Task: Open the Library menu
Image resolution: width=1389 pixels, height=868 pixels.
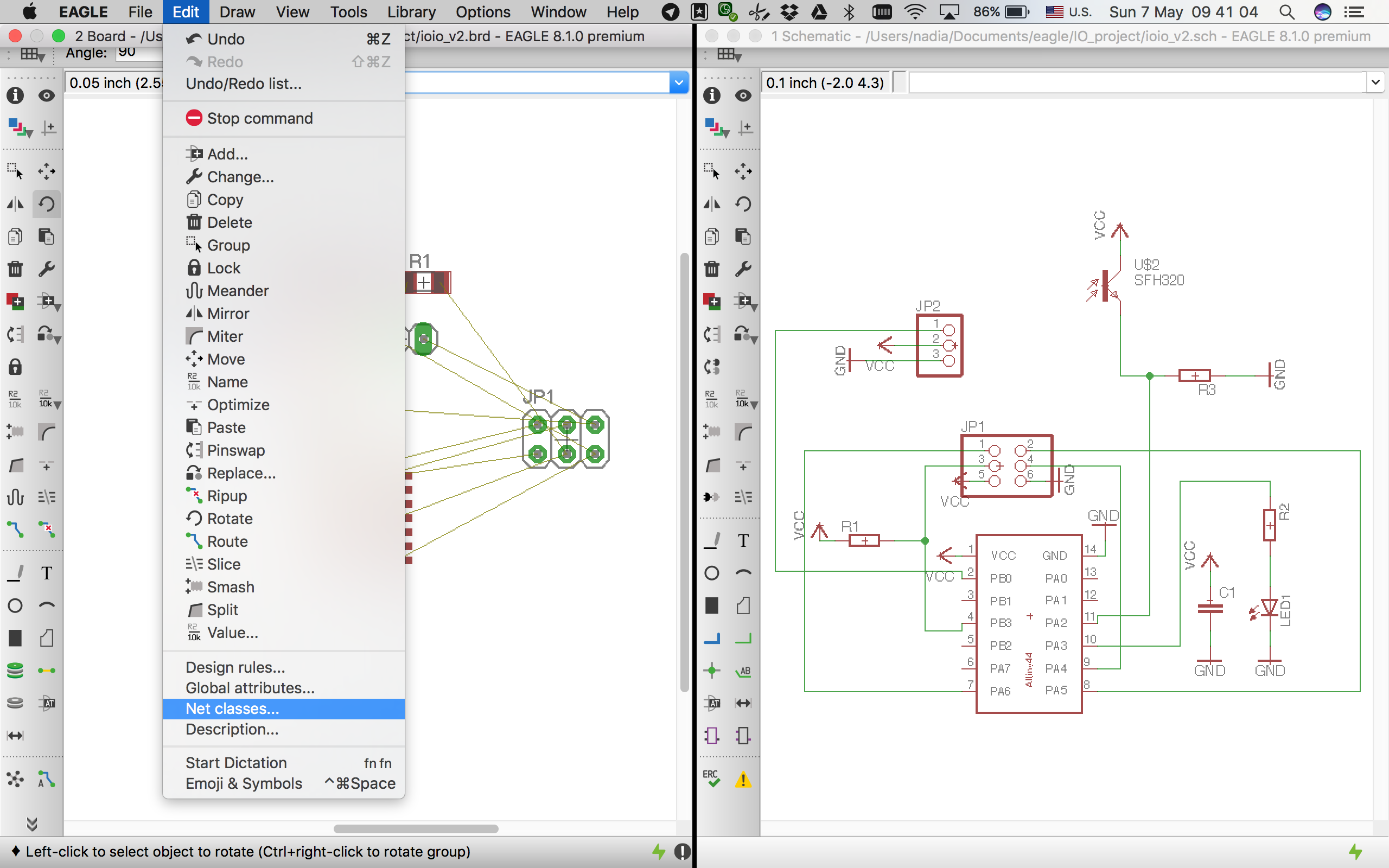Action: pyautogui.click(x=411, y=12)
